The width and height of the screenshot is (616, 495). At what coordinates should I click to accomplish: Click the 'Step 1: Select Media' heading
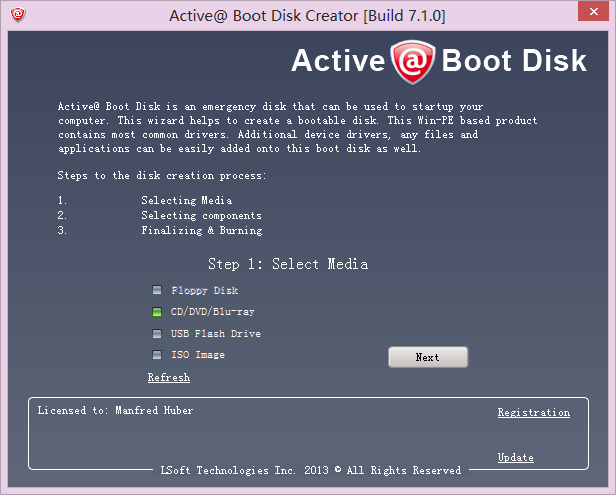pyautogui.click(x=288, y=264)
